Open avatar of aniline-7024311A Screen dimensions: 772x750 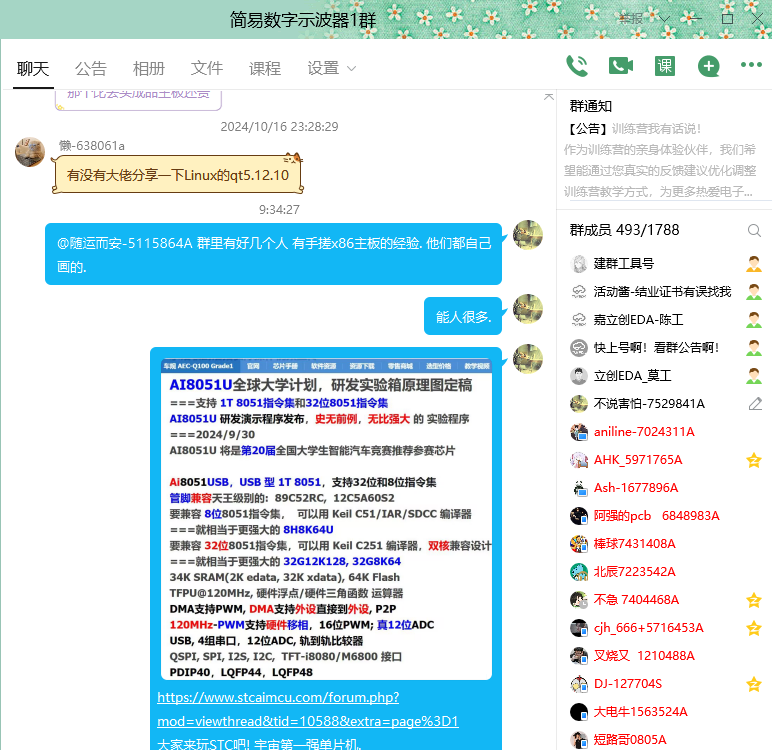579,432
